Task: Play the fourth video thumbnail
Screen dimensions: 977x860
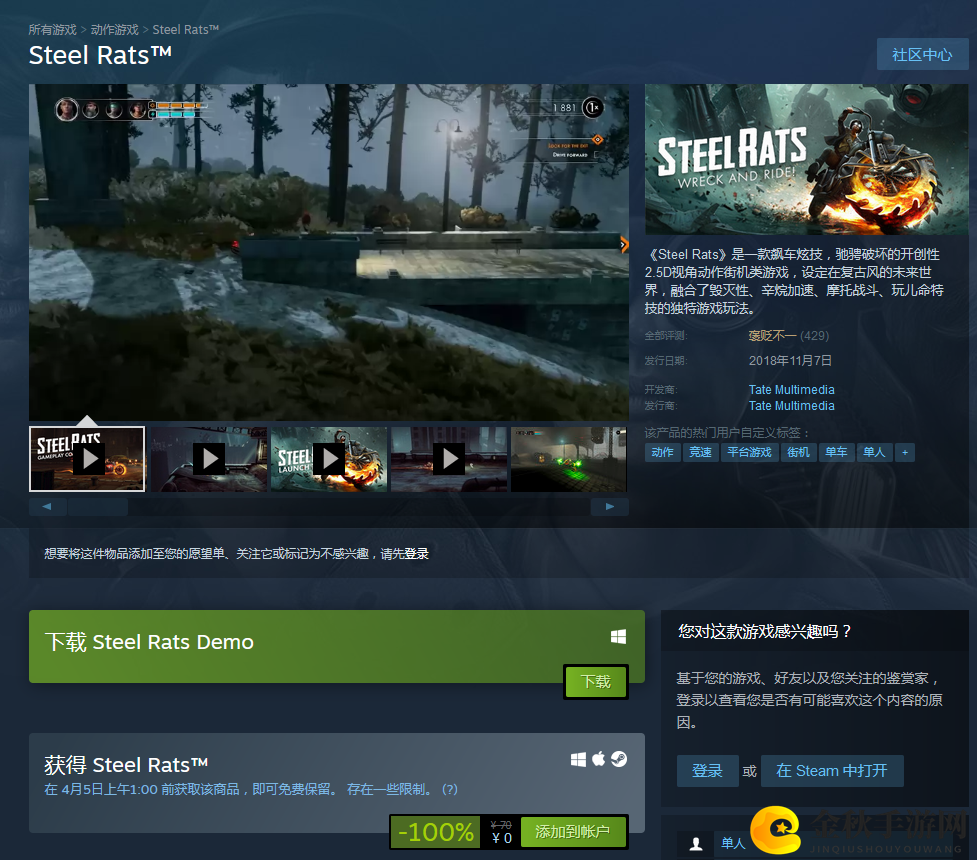Action: 449,459
